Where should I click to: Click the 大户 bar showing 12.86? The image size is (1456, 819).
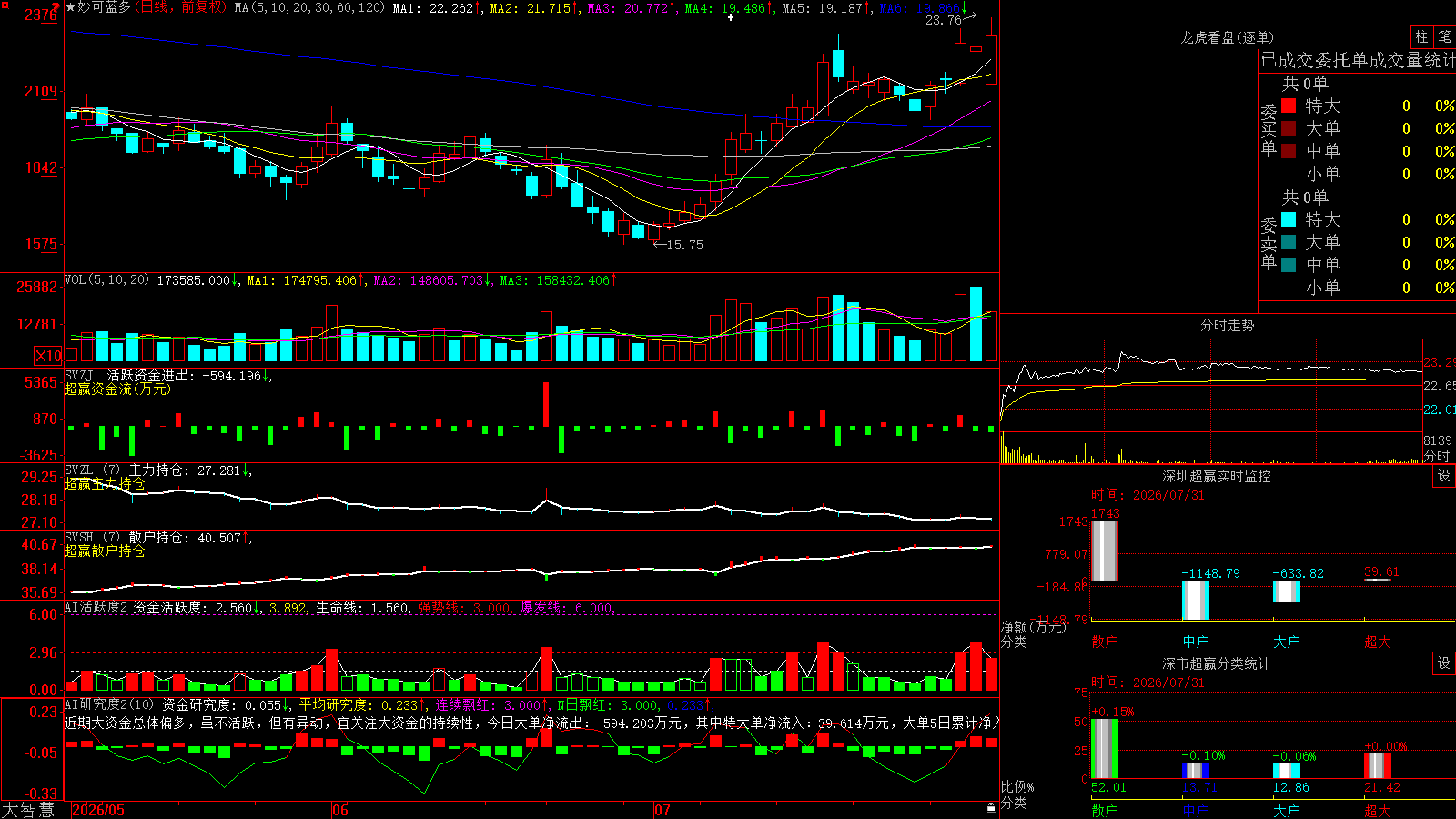[x=1287, y=772]
